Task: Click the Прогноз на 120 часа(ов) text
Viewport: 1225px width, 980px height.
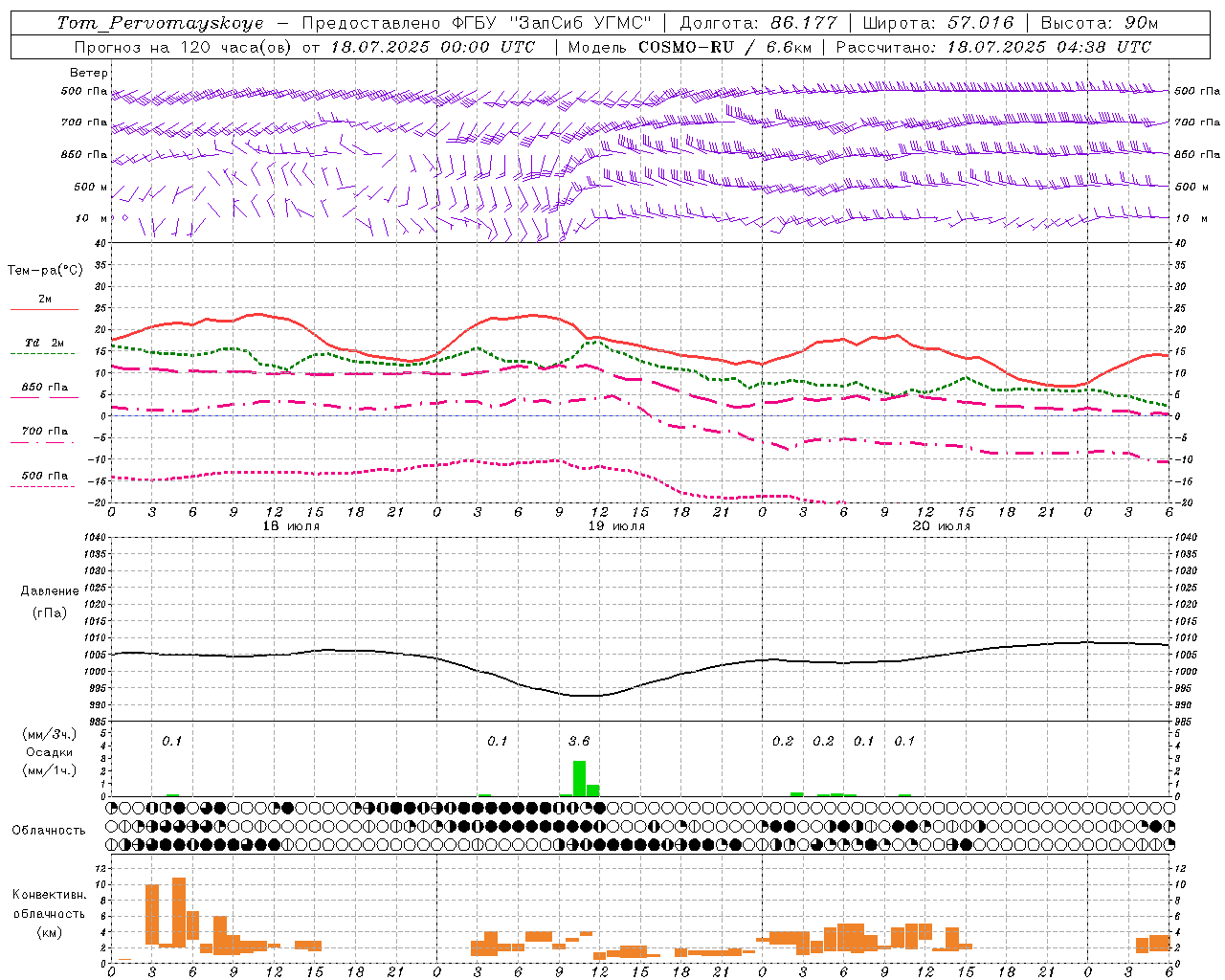Action: click(184, 47)
